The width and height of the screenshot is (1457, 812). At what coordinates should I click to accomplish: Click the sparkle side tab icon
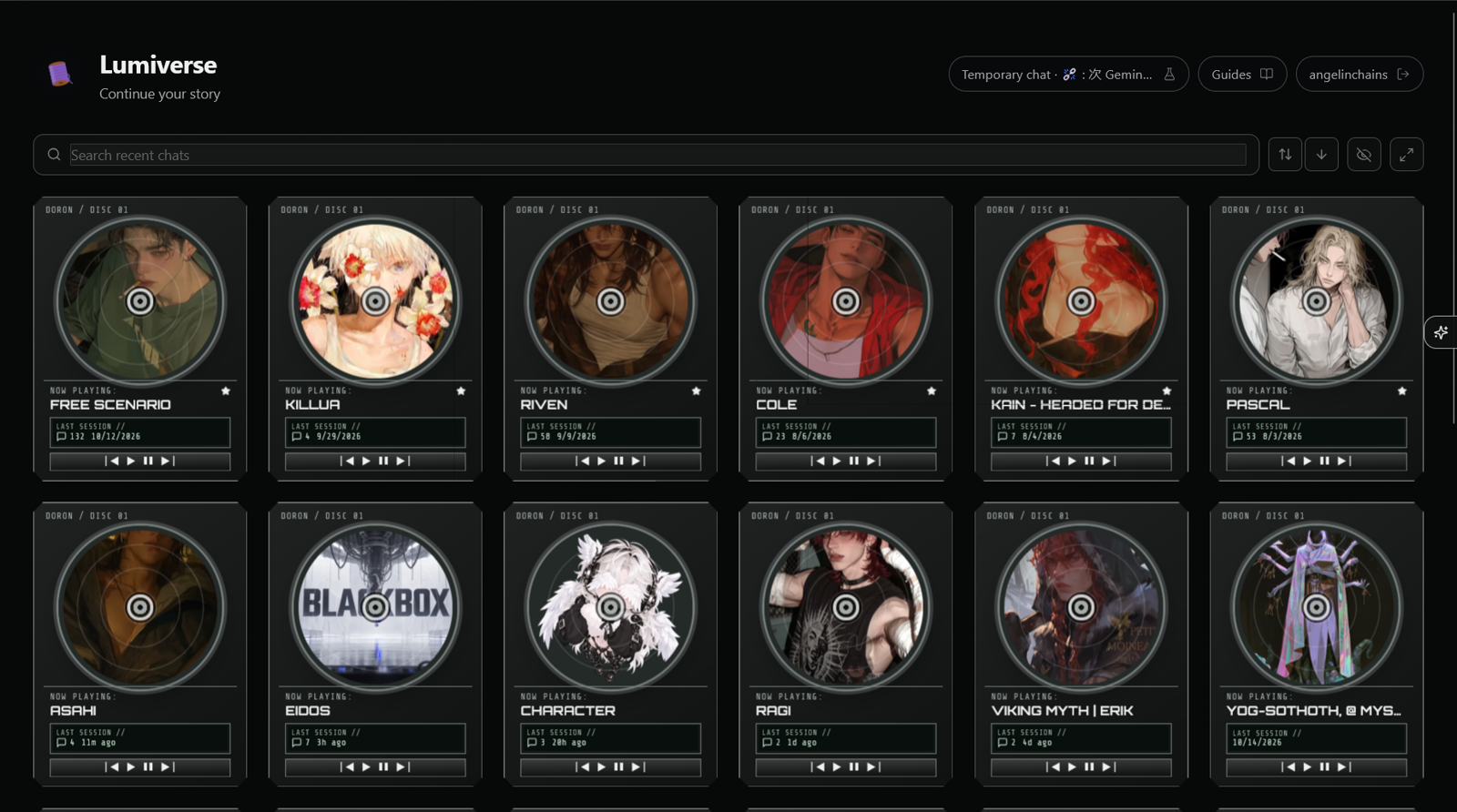[1441, 332]
